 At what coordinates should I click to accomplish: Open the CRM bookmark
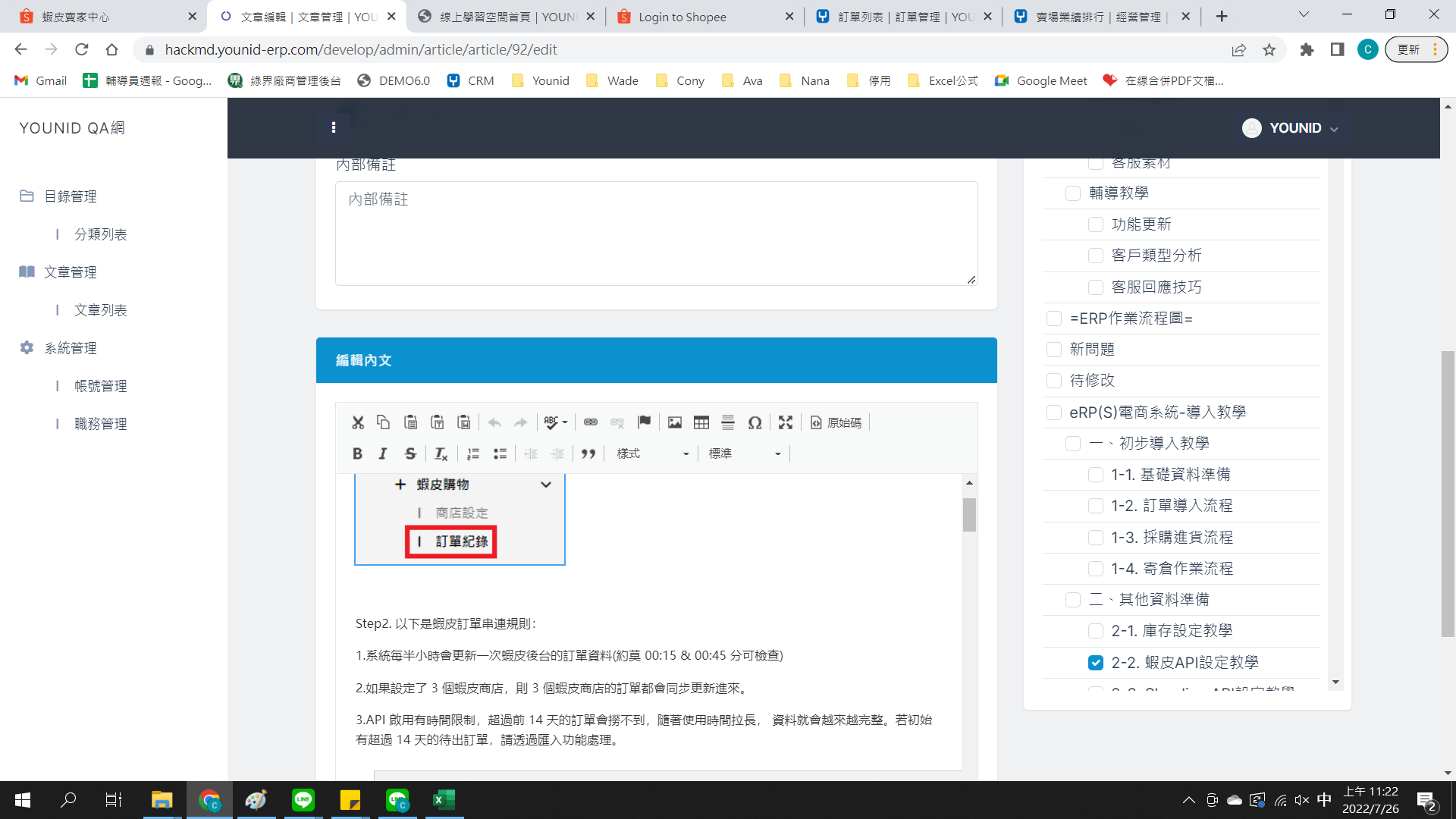pyautogui.click(x=471, y=80)
